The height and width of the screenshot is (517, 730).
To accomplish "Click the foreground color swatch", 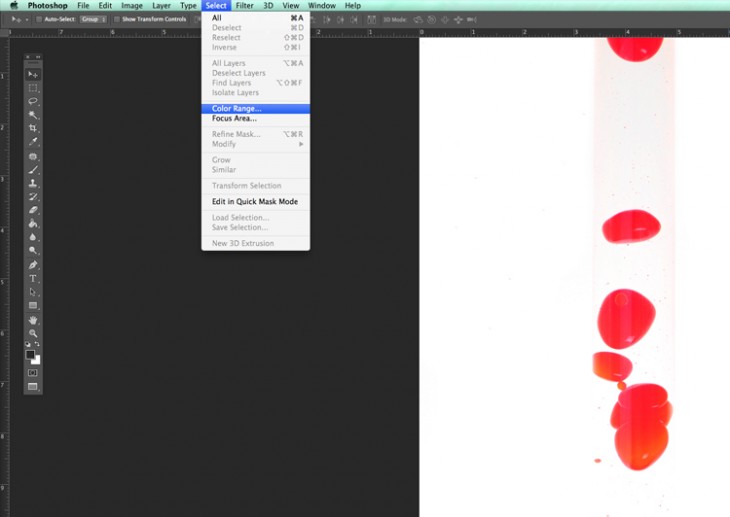I will click(30, 354).
